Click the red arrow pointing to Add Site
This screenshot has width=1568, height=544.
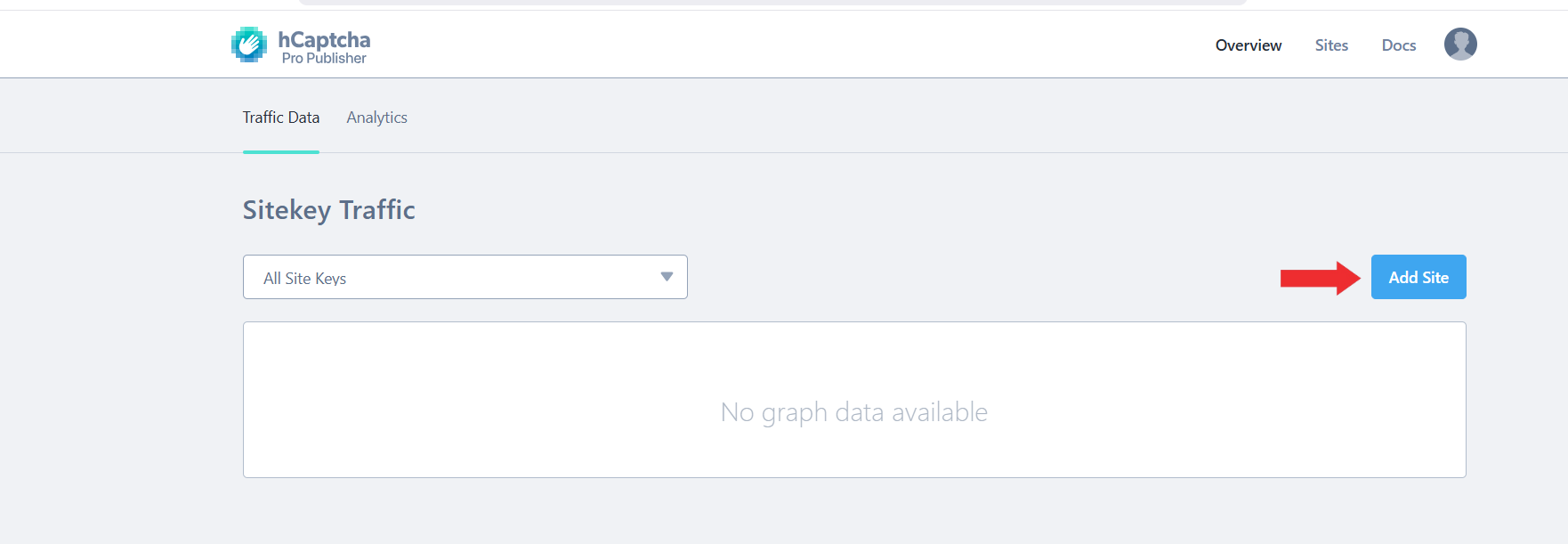pos(1319,278)
